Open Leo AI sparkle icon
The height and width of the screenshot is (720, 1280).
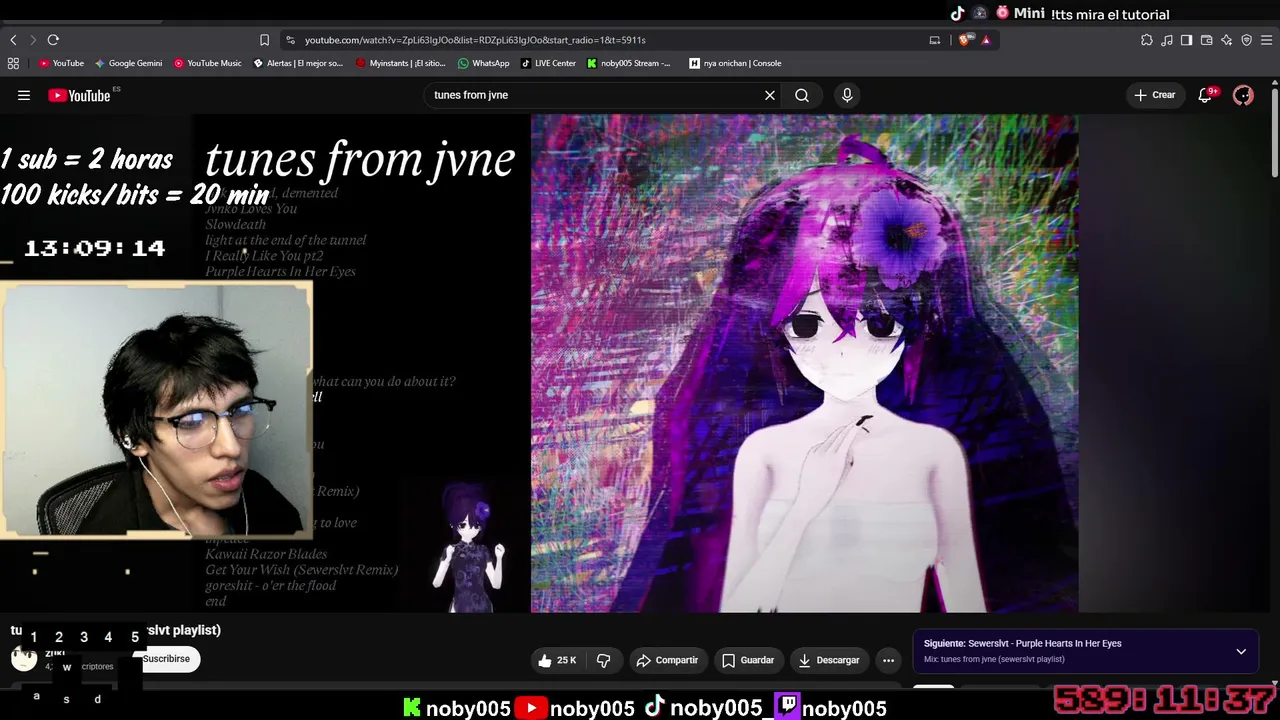coord(1227,40)
